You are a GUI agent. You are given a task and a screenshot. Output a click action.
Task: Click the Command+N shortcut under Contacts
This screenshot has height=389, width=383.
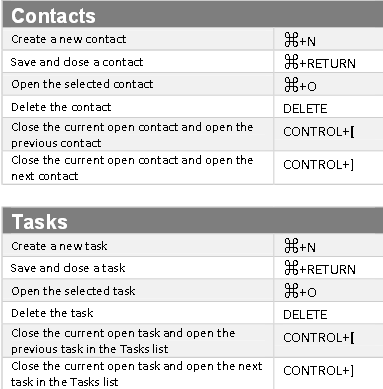click(x=300, y=40)
